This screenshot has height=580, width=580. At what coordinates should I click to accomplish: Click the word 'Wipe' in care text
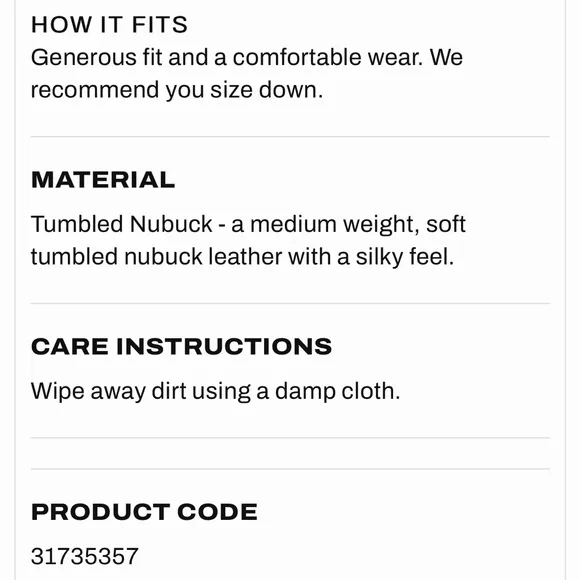click(58, 391)
